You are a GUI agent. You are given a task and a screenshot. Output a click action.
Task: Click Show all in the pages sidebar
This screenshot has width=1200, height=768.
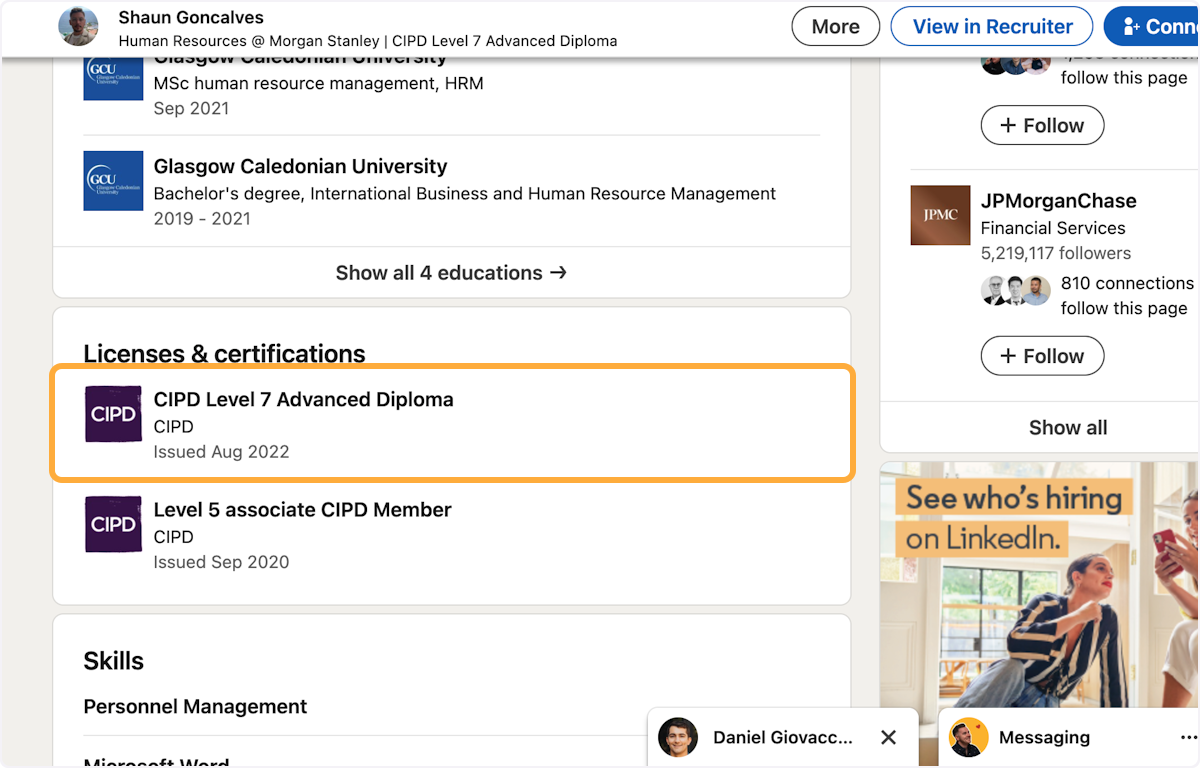tap(1068, 428)
